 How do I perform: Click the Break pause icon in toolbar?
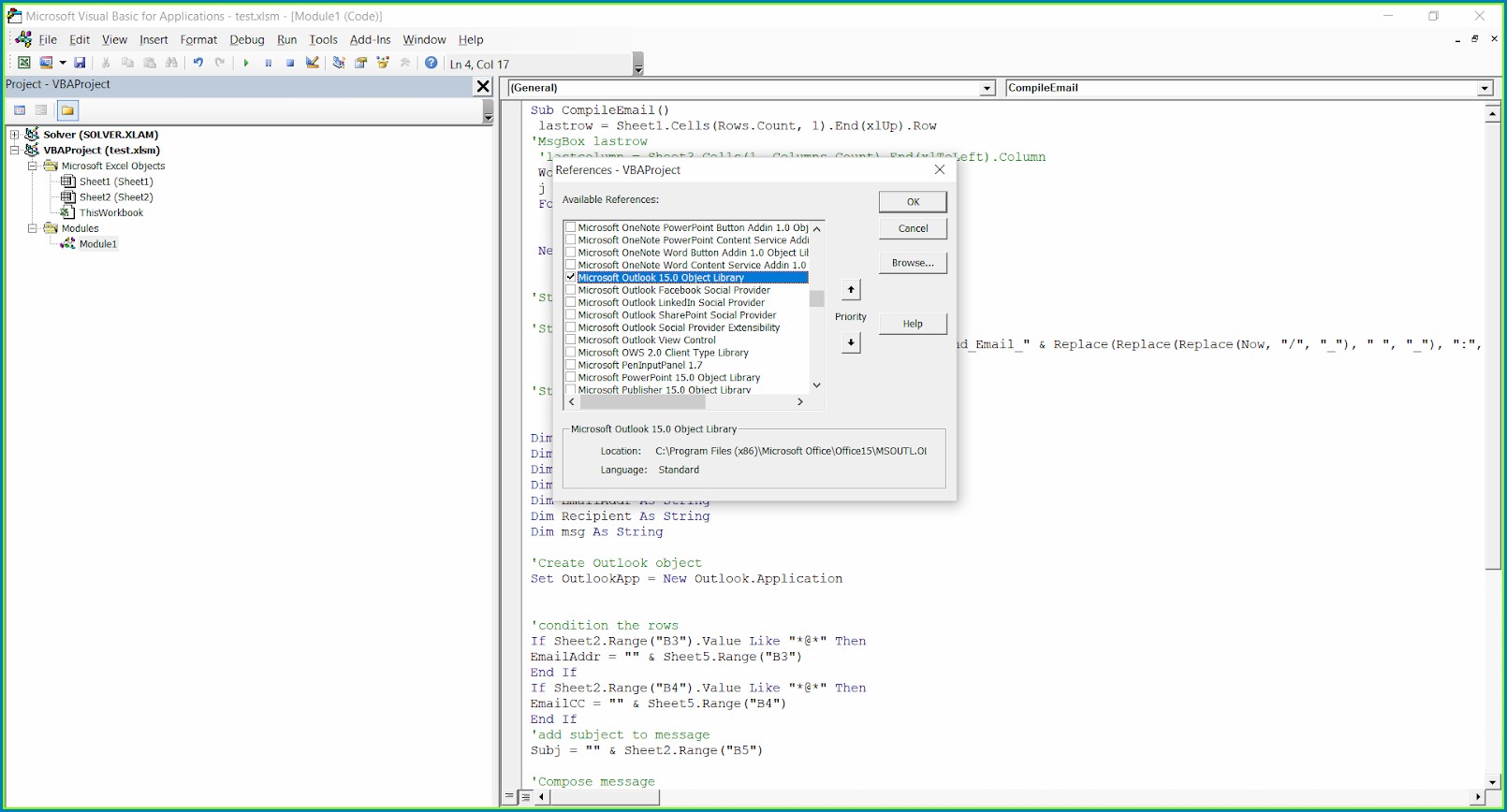tap(269, 63)
